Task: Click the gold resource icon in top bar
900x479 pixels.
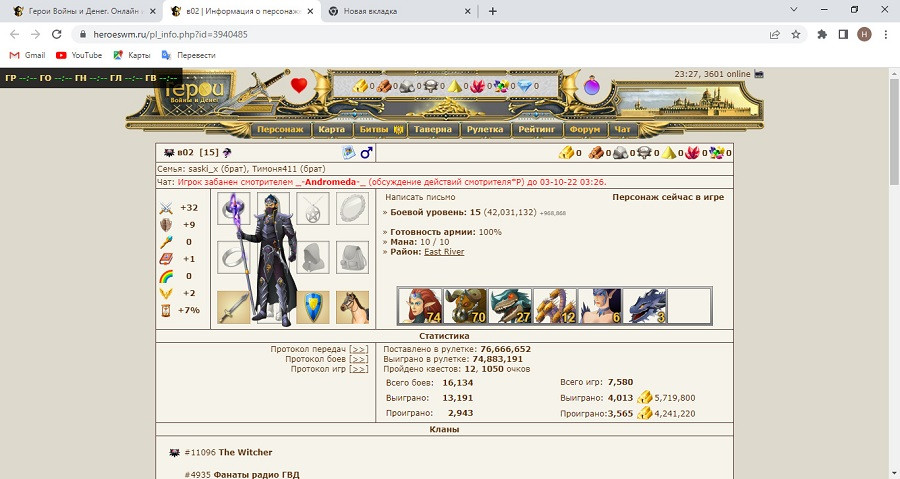Action: pyautogui.click(x=360, y=86)
